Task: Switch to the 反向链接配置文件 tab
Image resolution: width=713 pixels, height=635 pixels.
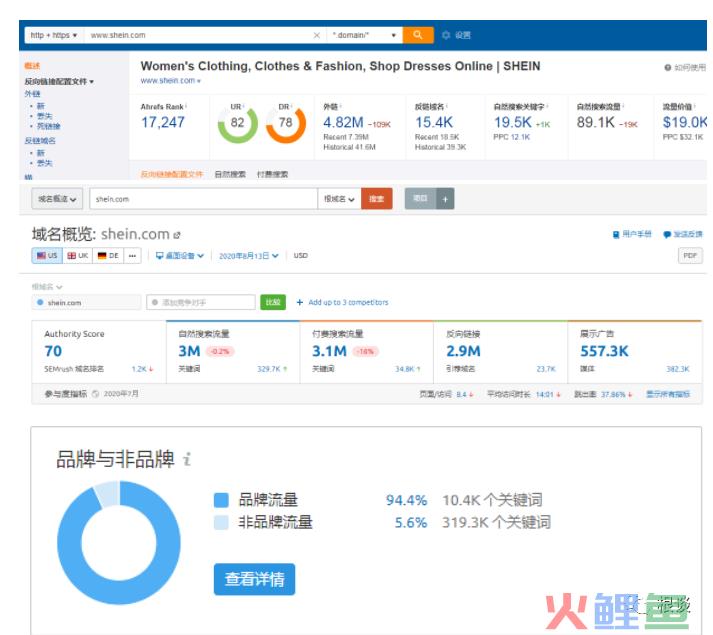Action: tap(171, 174)
